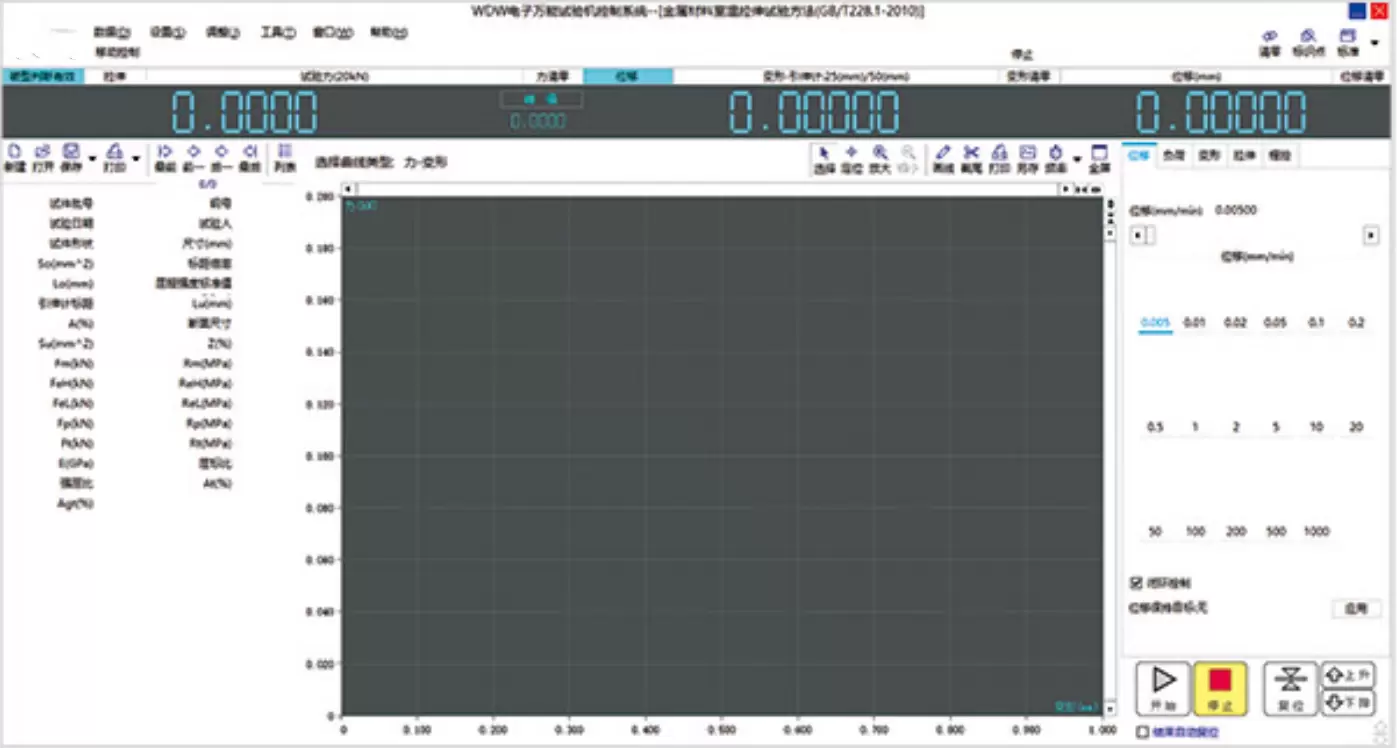Expand the save button dropdown arrow
Viewport: 1397px width, 748px height.
click(92, 158)
